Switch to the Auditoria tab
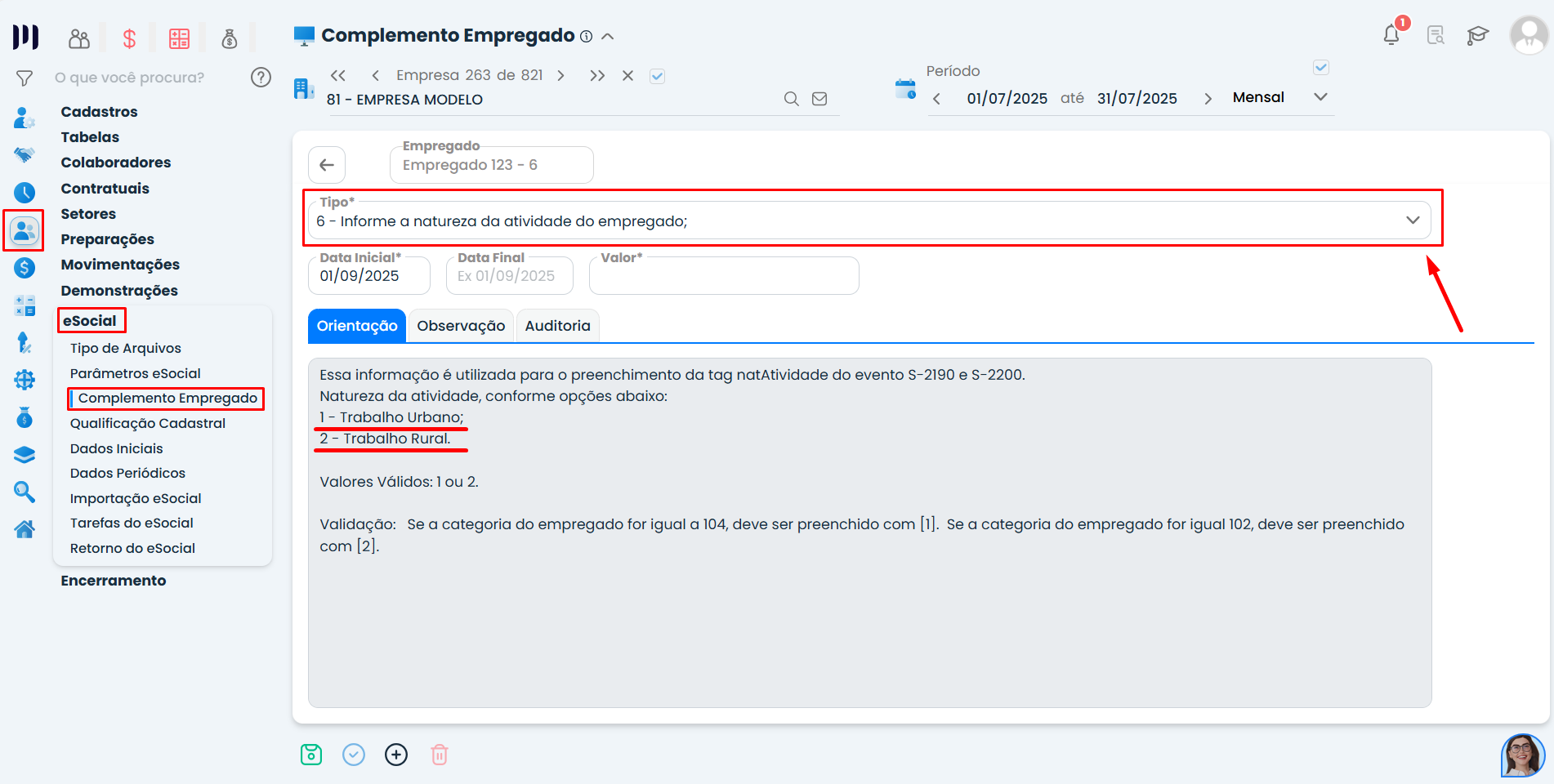The height and width of the screenshot is (784, 1554). coord(557,326)
